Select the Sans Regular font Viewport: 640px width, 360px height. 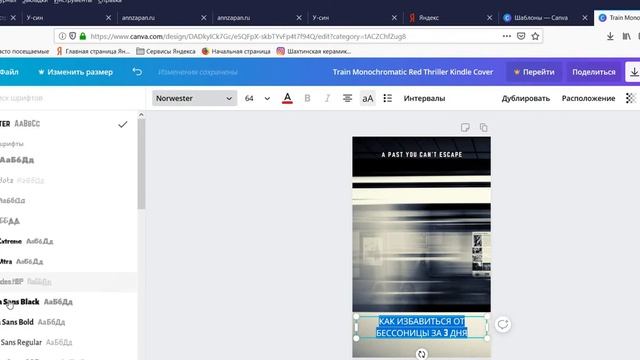click(x=36, y=342)
